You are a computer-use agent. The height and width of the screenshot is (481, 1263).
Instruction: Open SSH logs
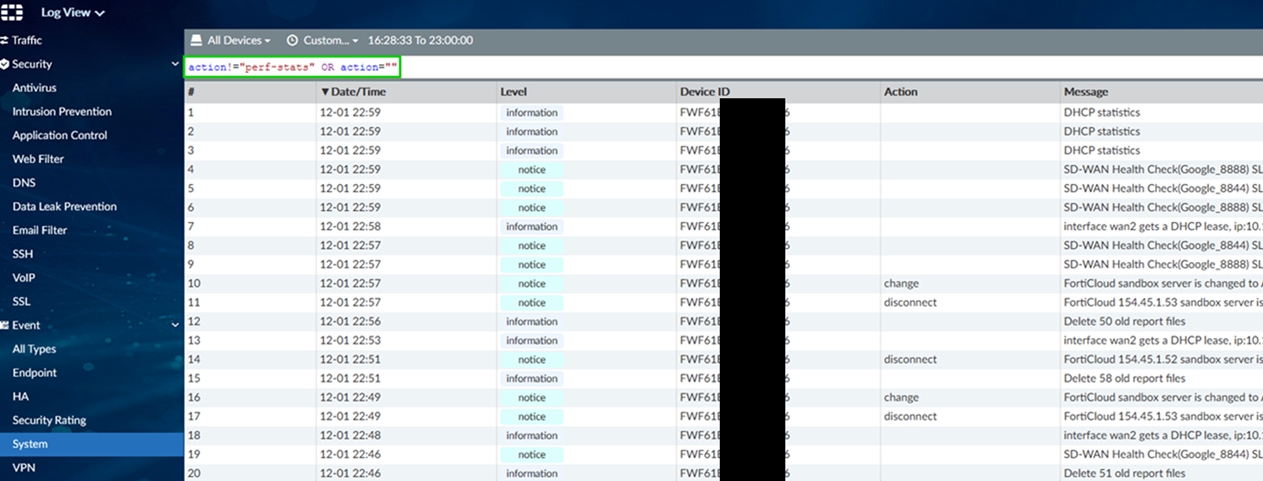(22, 254)
